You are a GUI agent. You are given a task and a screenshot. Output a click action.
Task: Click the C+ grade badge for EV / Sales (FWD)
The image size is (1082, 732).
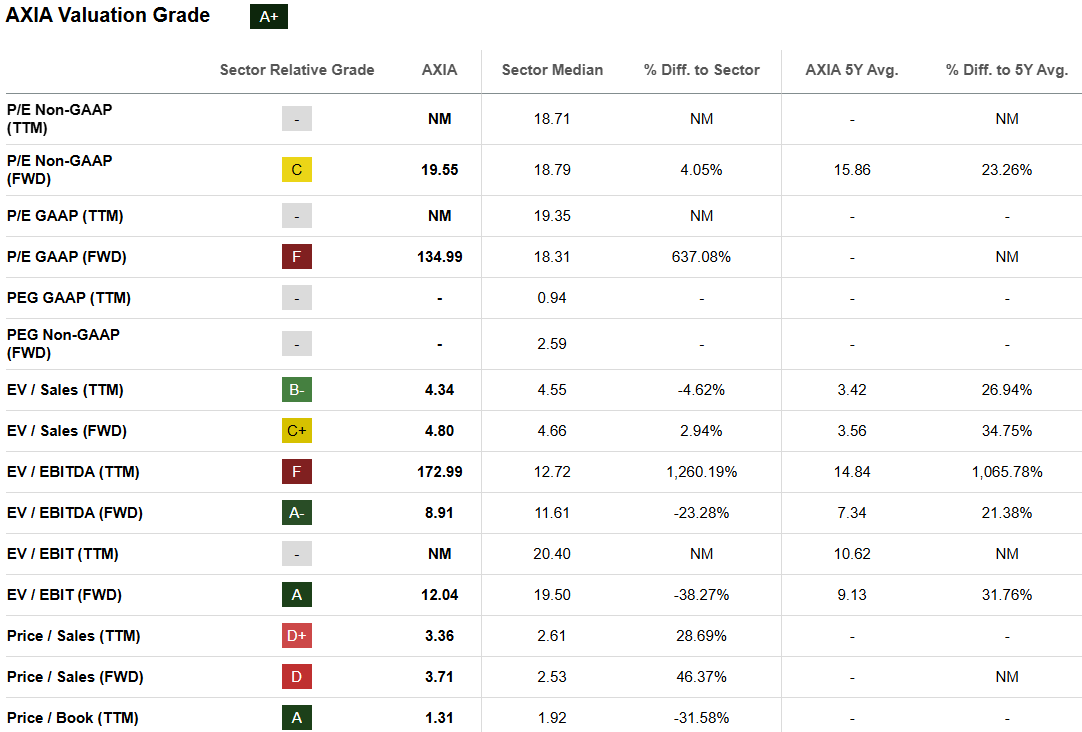click(x=297, y=431)
